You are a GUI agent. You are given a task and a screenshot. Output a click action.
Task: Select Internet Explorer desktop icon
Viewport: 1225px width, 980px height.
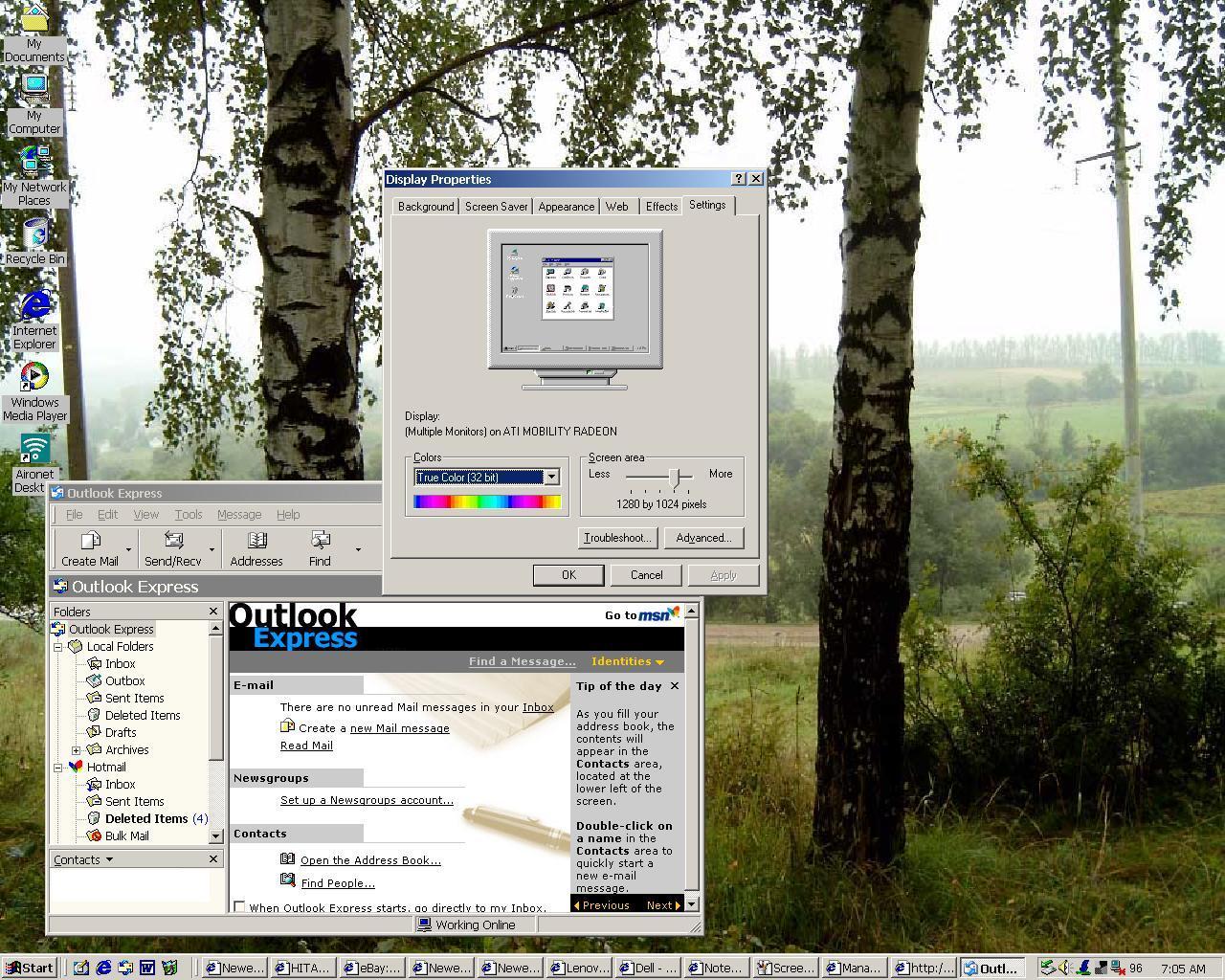(x=34, y=321)
